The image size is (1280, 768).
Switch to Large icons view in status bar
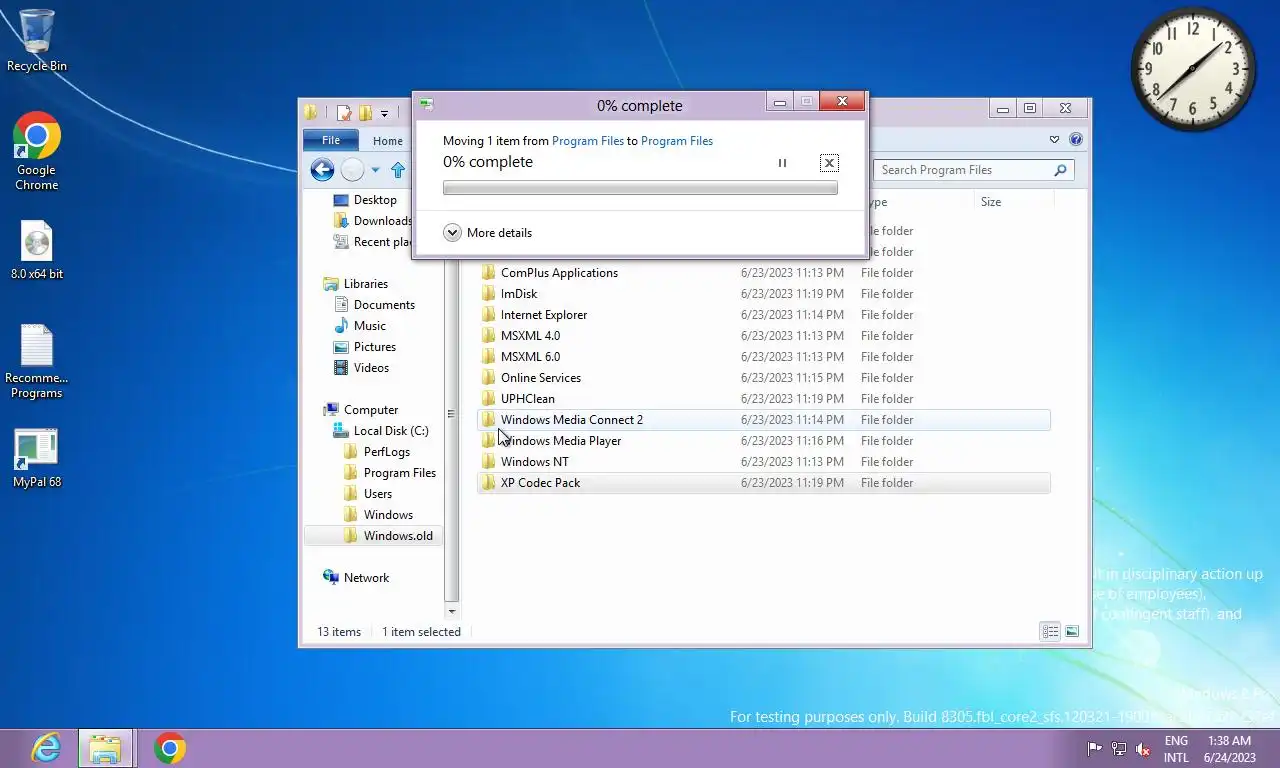point(1072,632)
